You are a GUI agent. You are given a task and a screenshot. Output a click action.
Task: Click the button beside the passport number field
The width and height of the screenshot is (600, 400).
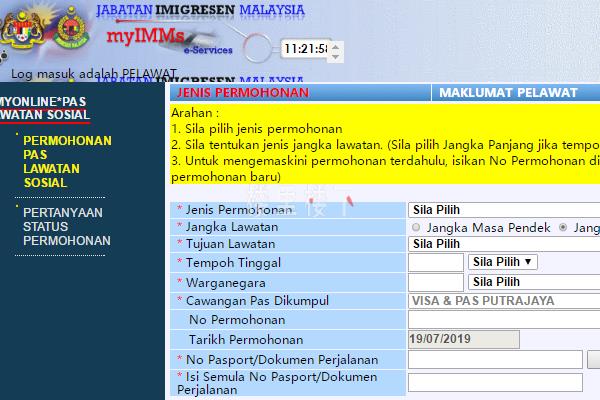[x=594, y=359]
